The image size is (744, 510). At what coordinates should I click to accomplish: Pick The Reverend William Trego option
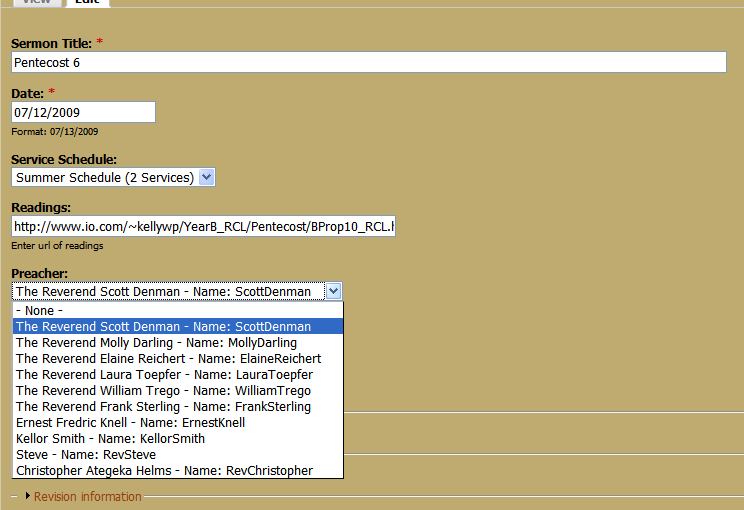click(x=178, y=391)
